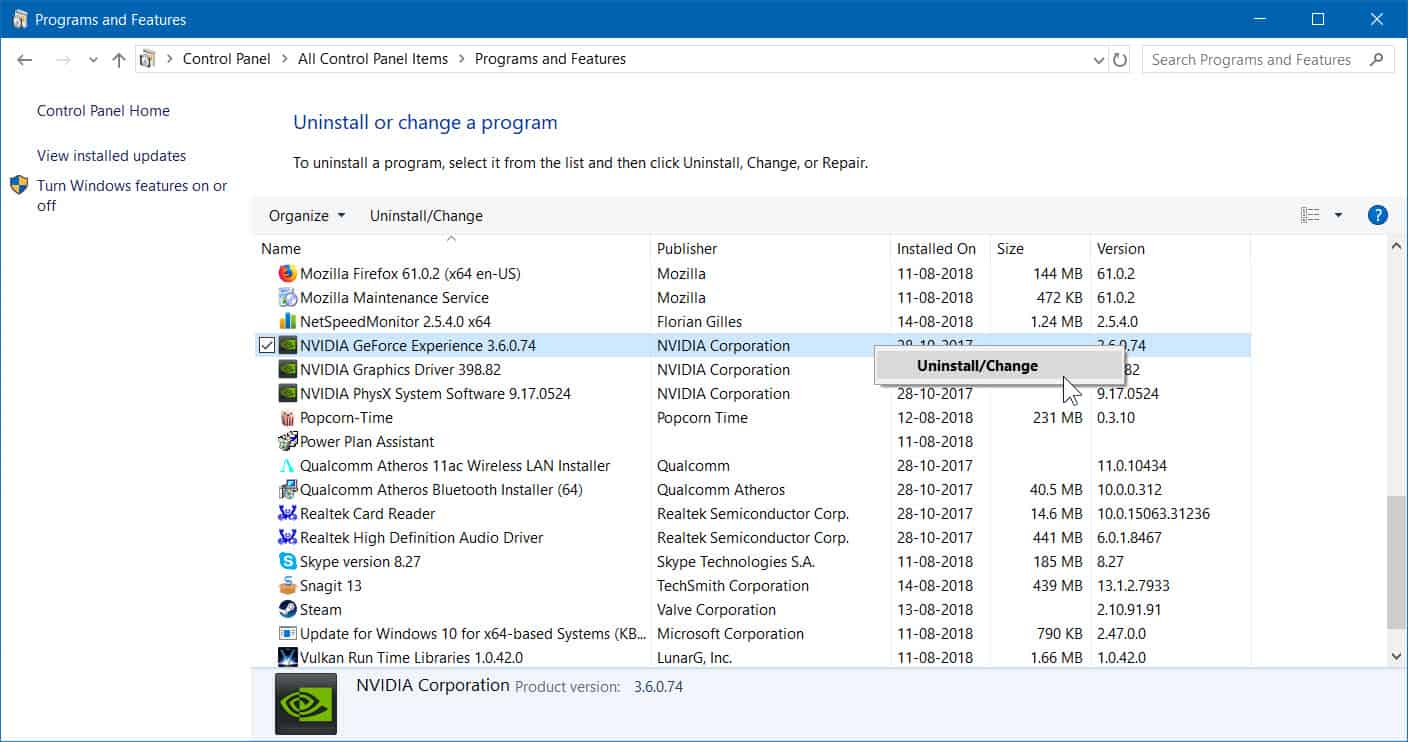This screenshot has height=742, width=1408.
Task: Click the NVIDIA Graphics Driver icon
Action: pos(288,369)
